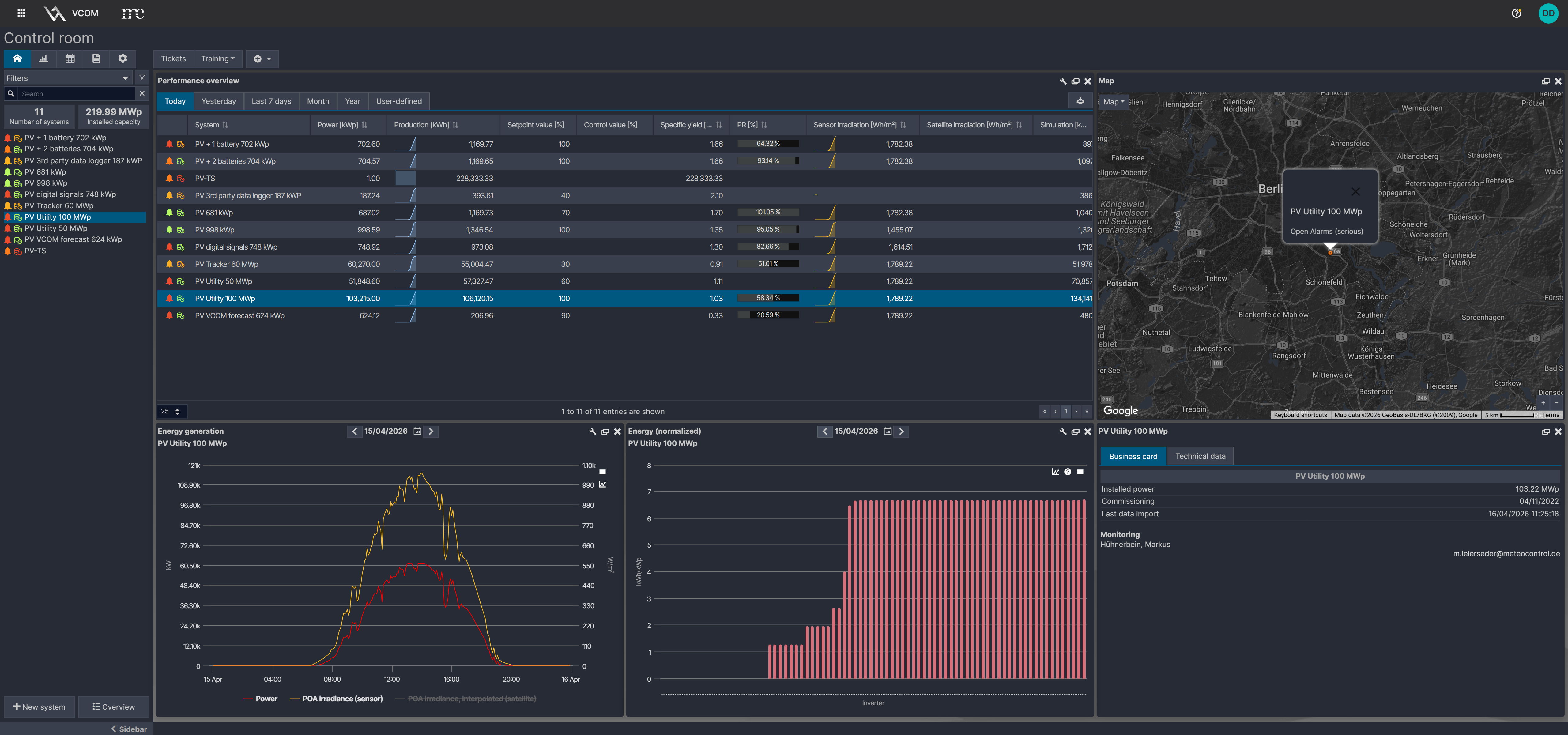Download performance overview table data
This screenshot has height=735, width=1568.
tap(1080, 101)
